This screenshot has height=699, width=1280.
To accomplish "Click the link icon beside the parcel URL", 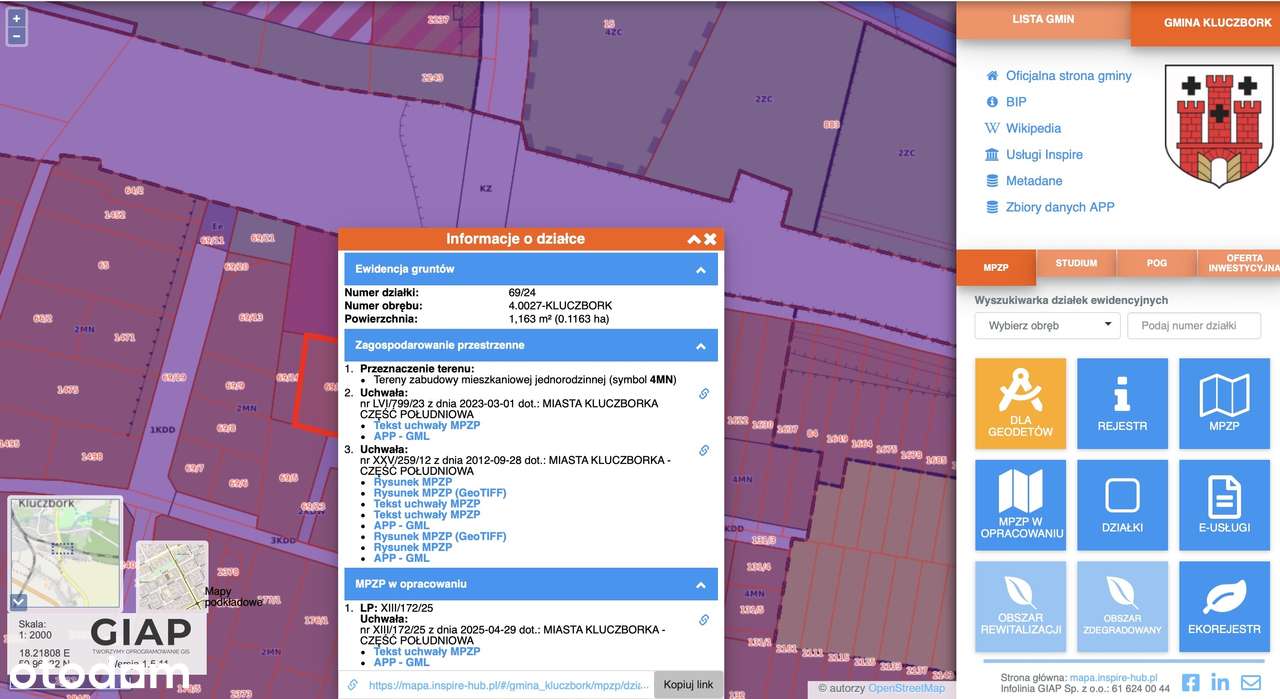I will pos(352,685).
